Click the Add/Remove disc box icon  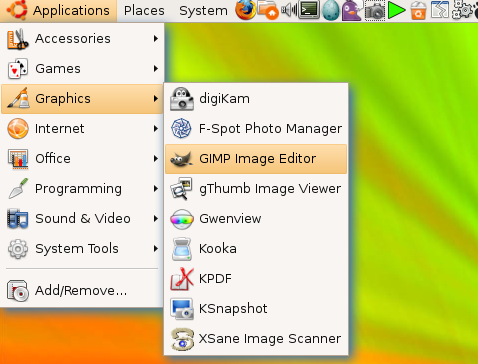click(x=18, y=291)
